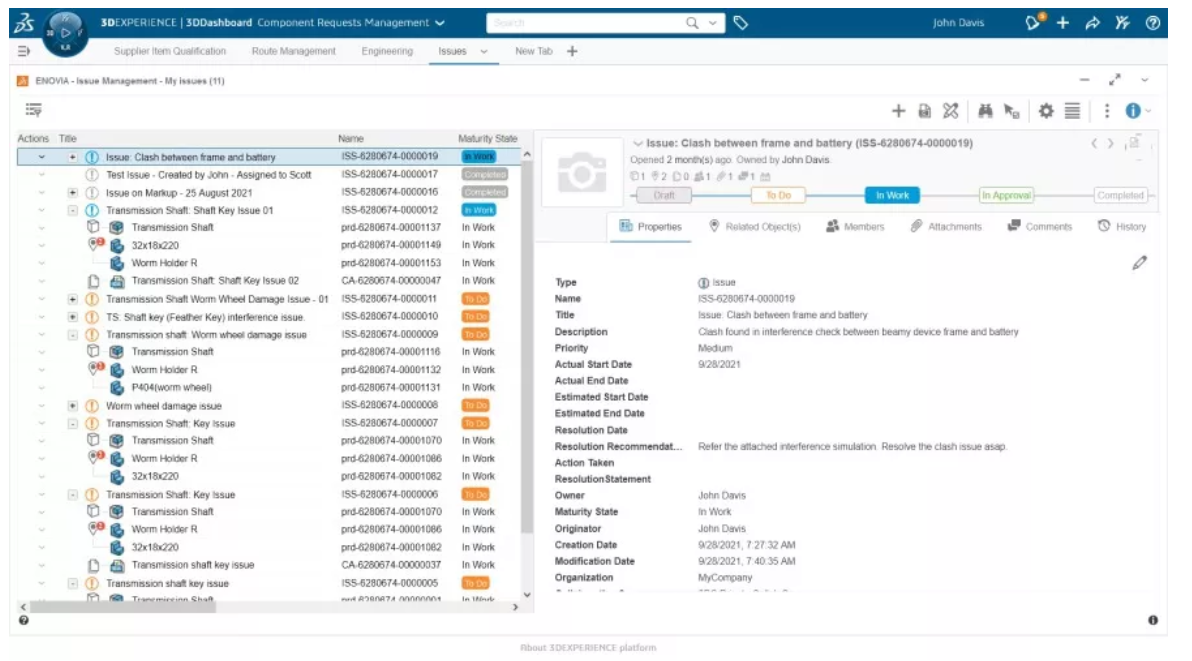Open the vertical three-dot menu
The height and width of the screenshot is (661, 1192).
click(x=1107, y=111)
